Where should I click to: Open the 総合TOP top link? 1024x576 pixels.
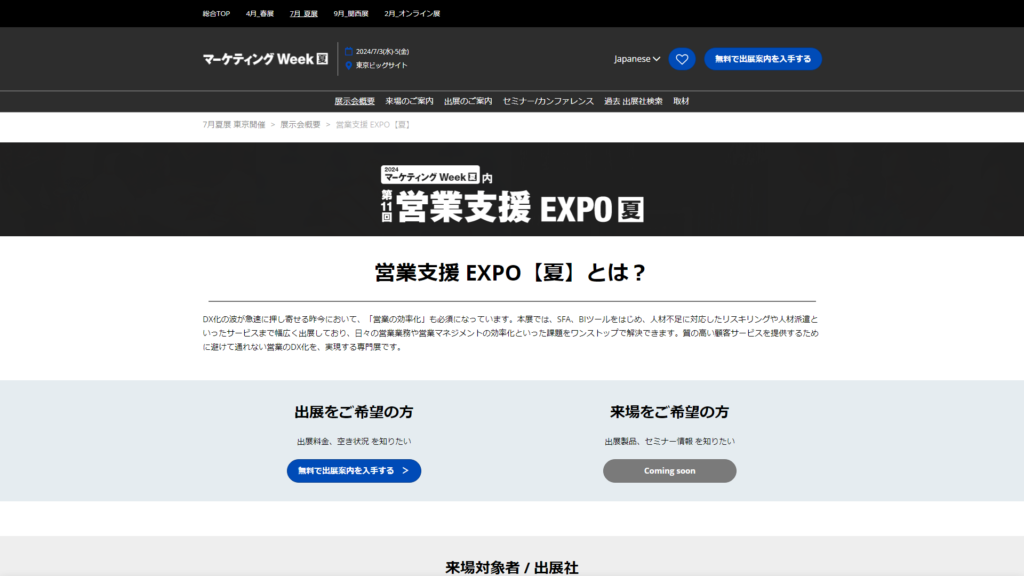(216, 14)
